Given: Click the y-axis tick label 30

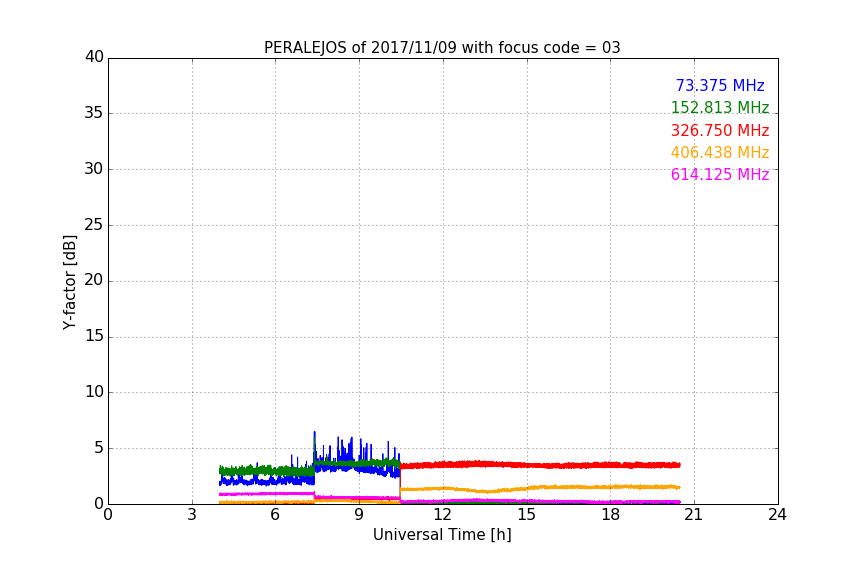Looking at the screenshot, I should pyautogui.click(x=94, y=169).
